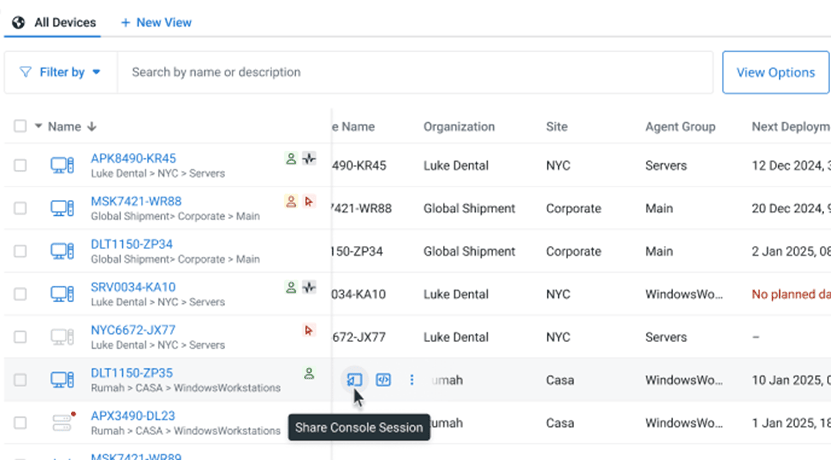Click the View Options button

click(x=775, y=72)
